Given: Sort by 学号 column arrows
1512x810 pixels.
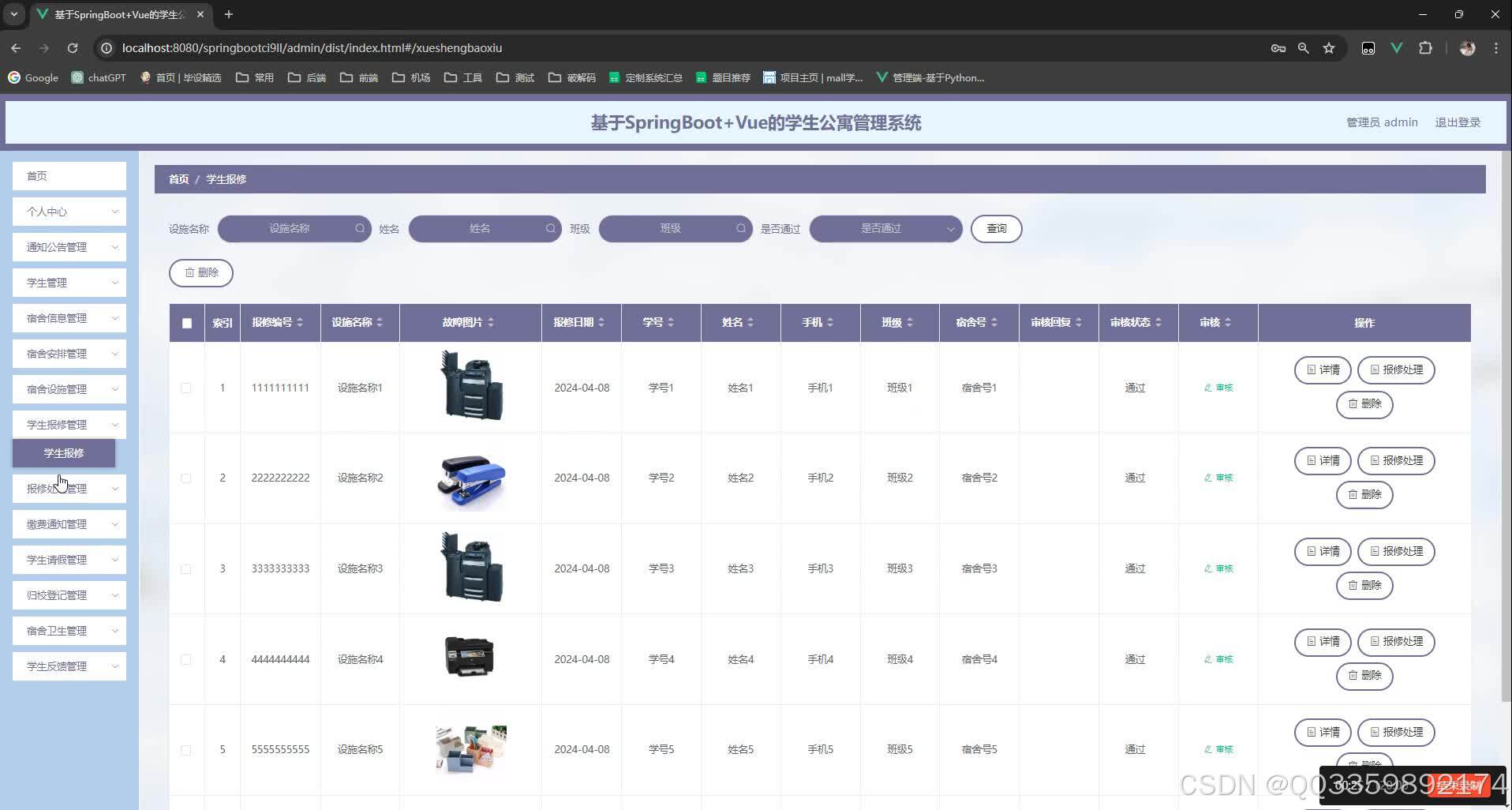Looking at the screenshot, I should 671,322.
